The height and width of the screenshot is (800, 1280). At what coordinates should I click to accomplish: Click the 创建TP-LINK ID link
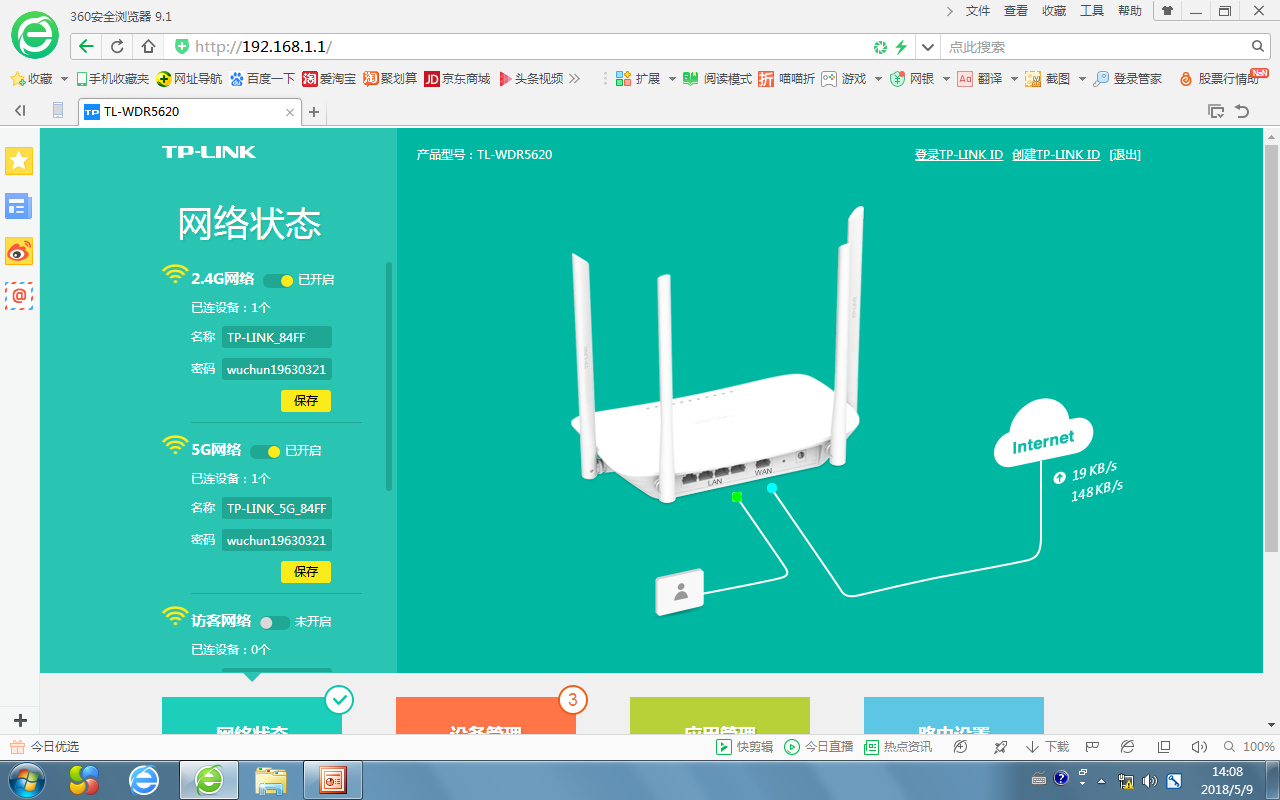[x=1056, y=155]
